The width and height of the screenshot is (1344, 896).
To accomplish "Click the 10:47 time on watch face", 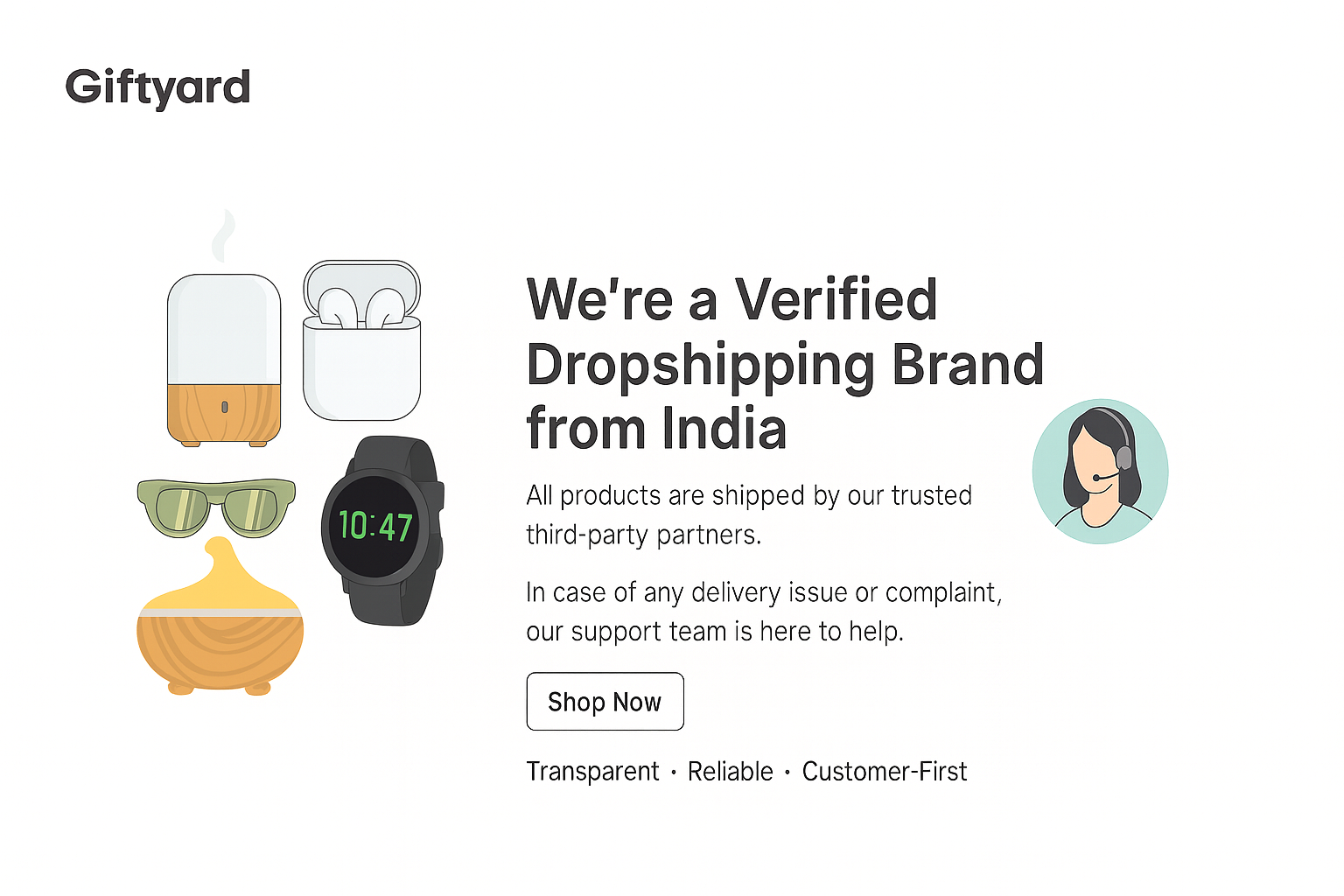I will click(x=375, y=526).
